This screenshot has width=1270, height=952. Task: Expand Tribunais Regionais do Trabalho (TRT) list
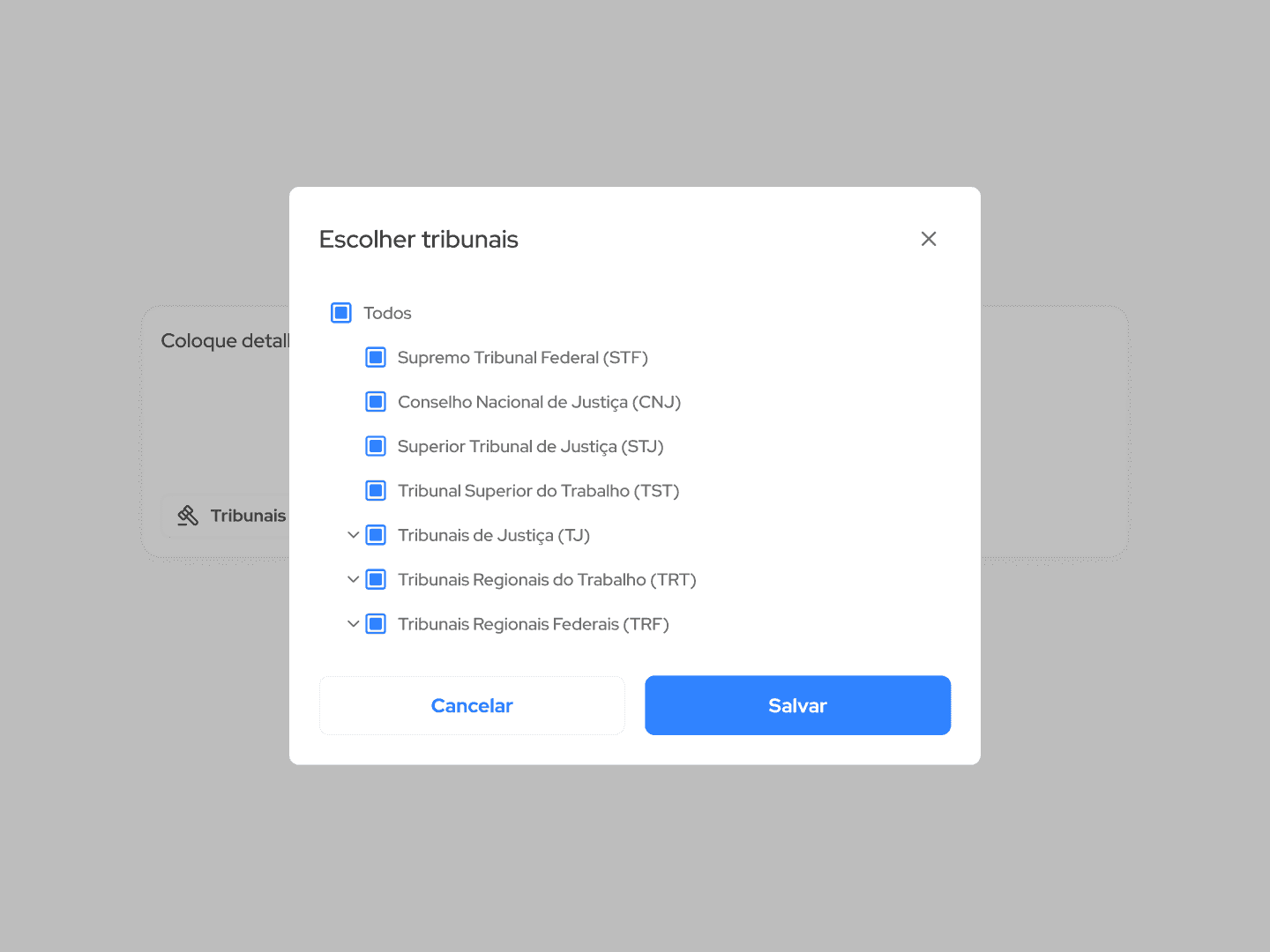point(353,579)
